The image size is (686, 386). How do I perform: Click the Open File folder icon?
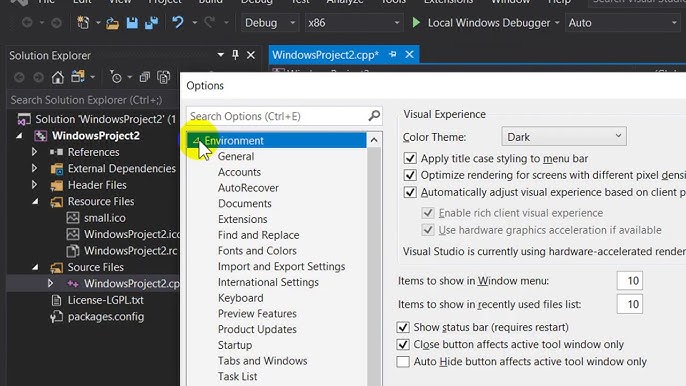coord(112,23)
